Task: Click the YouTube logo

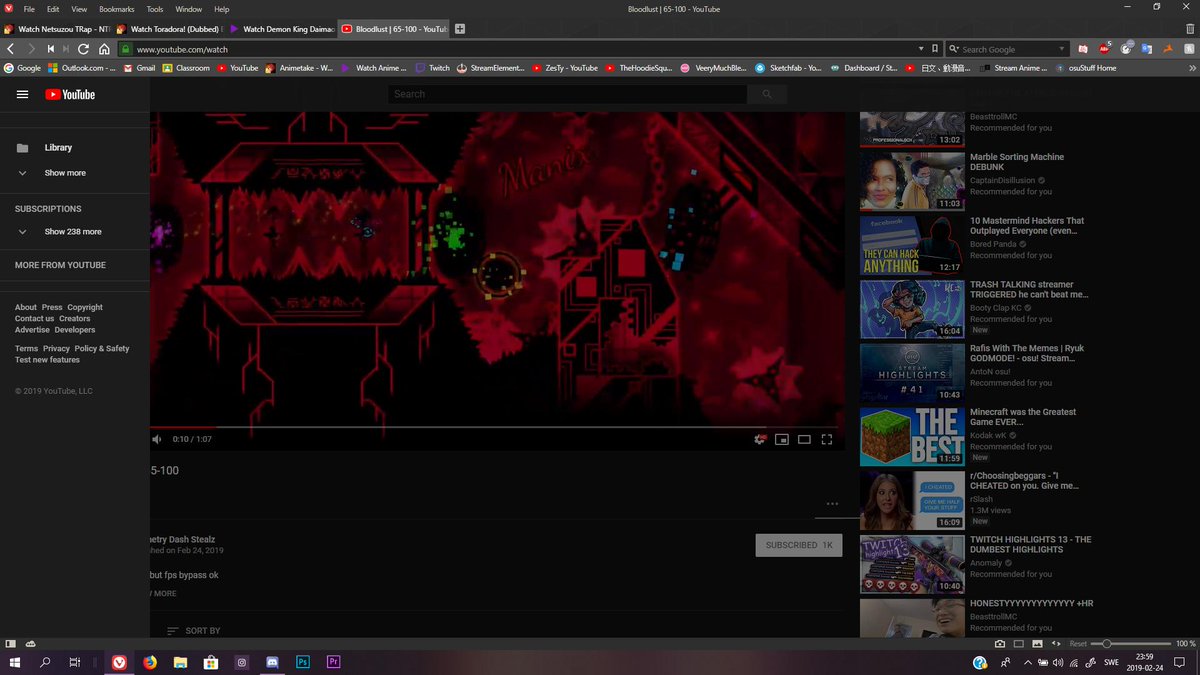Action: [70, 94]
